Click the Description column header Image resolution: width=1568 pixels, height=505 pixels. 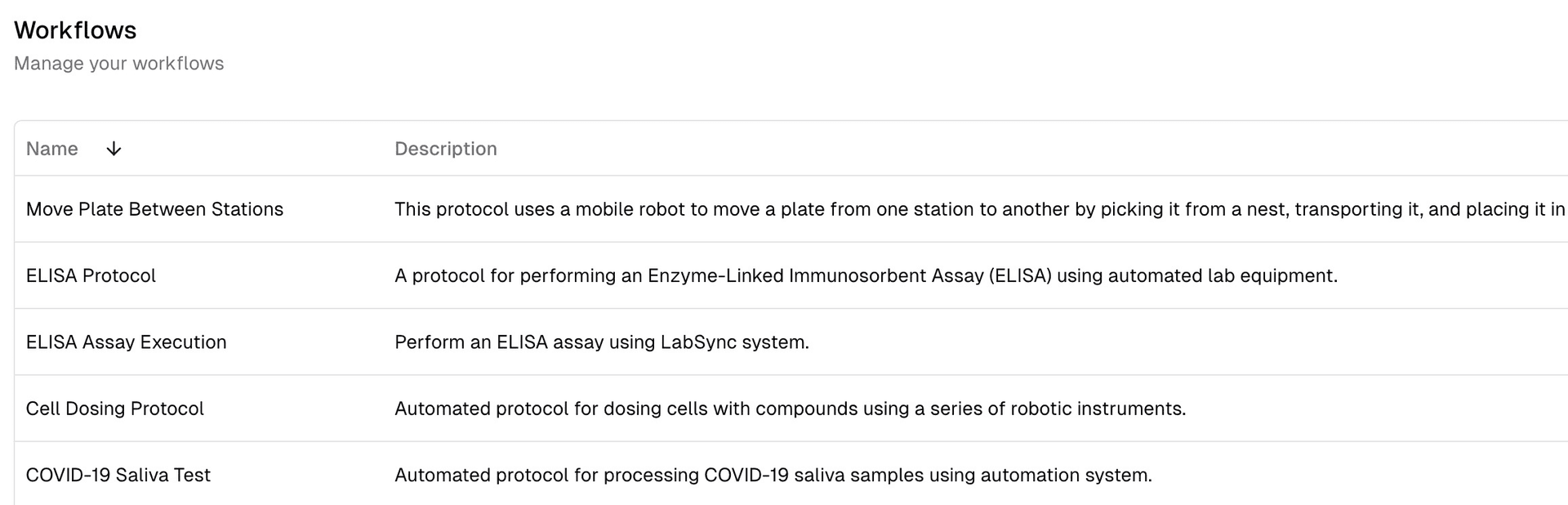click(445, 149)
